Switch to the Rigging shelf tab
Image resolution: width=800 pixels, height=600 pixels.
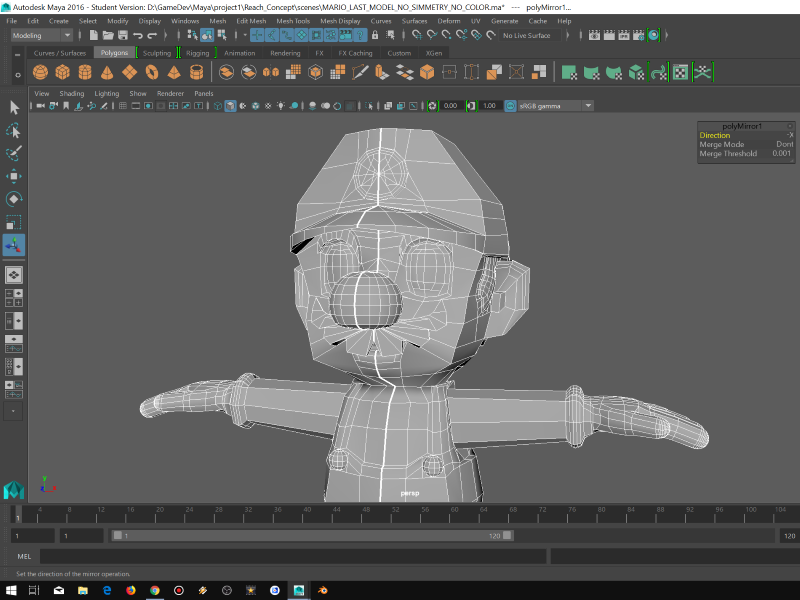[x=197, y=53]
